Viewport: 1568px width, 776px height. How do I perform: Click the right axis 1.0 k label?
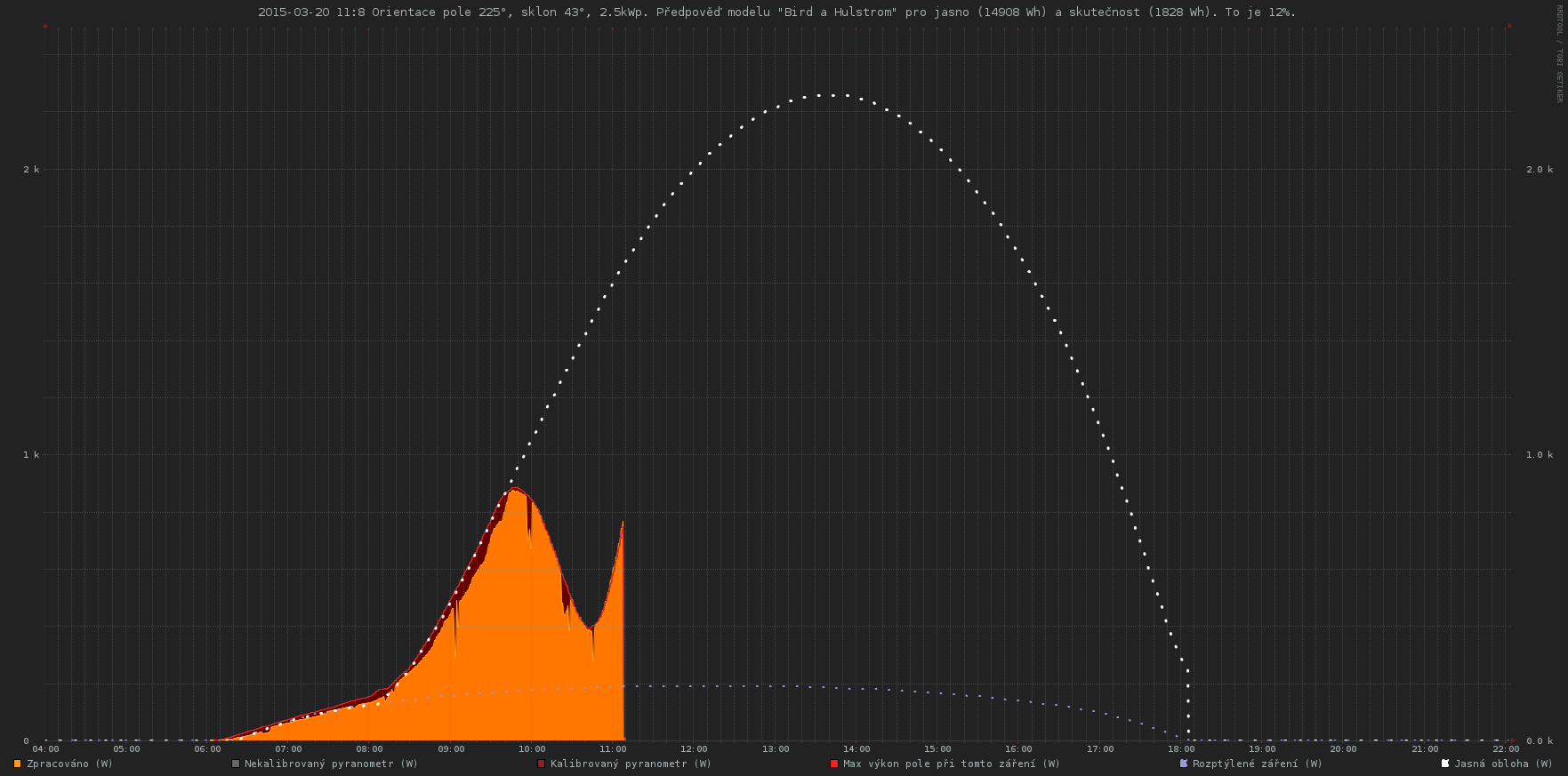1540,455
